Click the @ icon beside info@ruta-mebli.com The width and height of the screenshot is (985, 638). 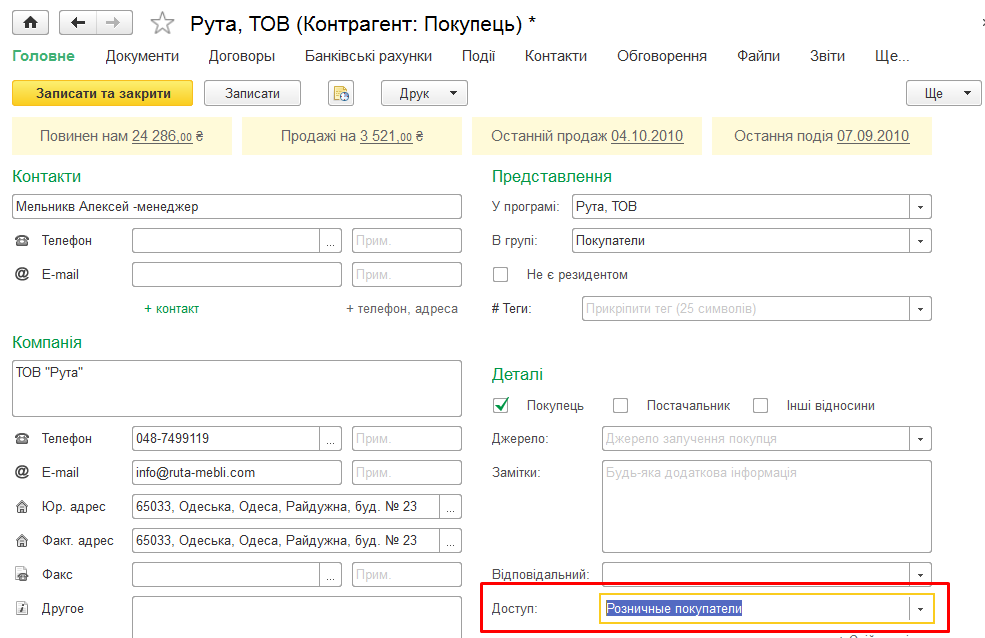(x=22, y=472)
